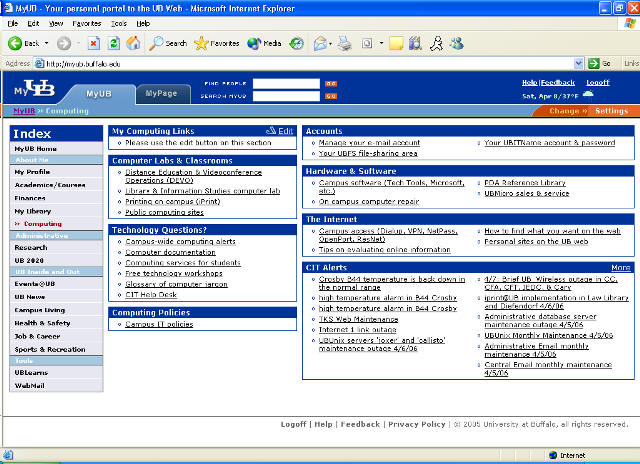This screenshot has width=640, height=464.
Task: Open the Media toolbar button
Action: pyautogui.click(x=264, y=43)
